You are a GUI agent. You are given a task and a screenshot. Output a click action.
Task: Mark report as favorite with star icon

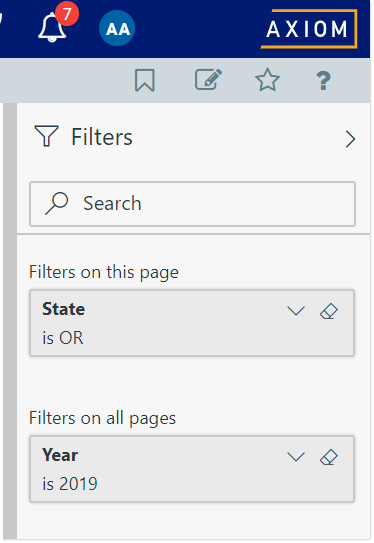[267, 80]
